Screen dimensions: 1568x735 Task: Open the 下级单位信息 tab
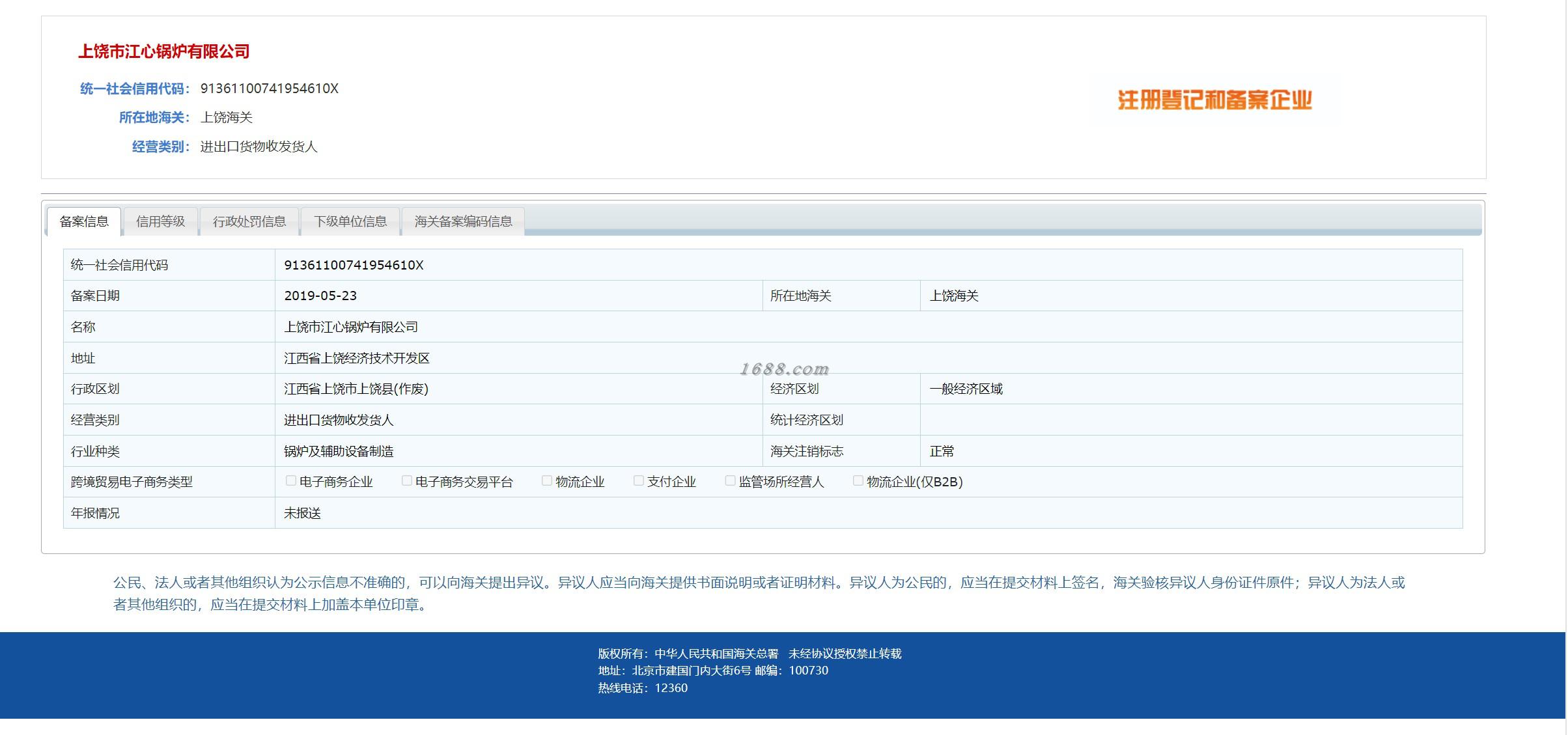coord(350,222)
